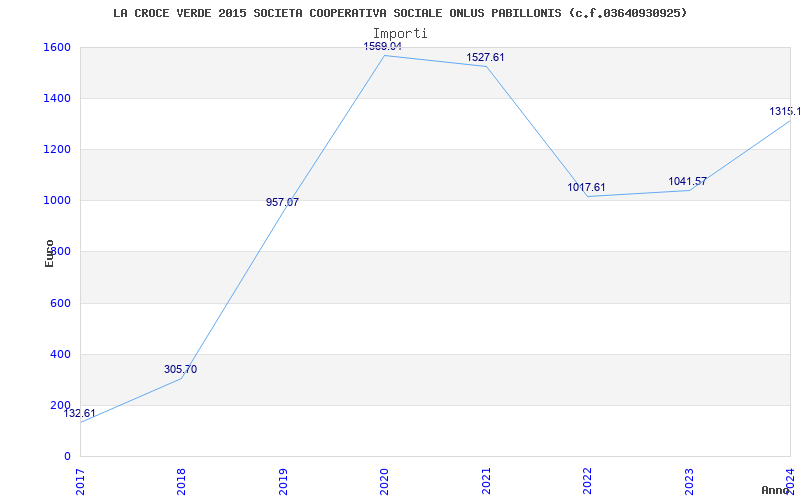800x500 pixels.
Task: Click the data label 1527.61
Action: coord(485,57)
